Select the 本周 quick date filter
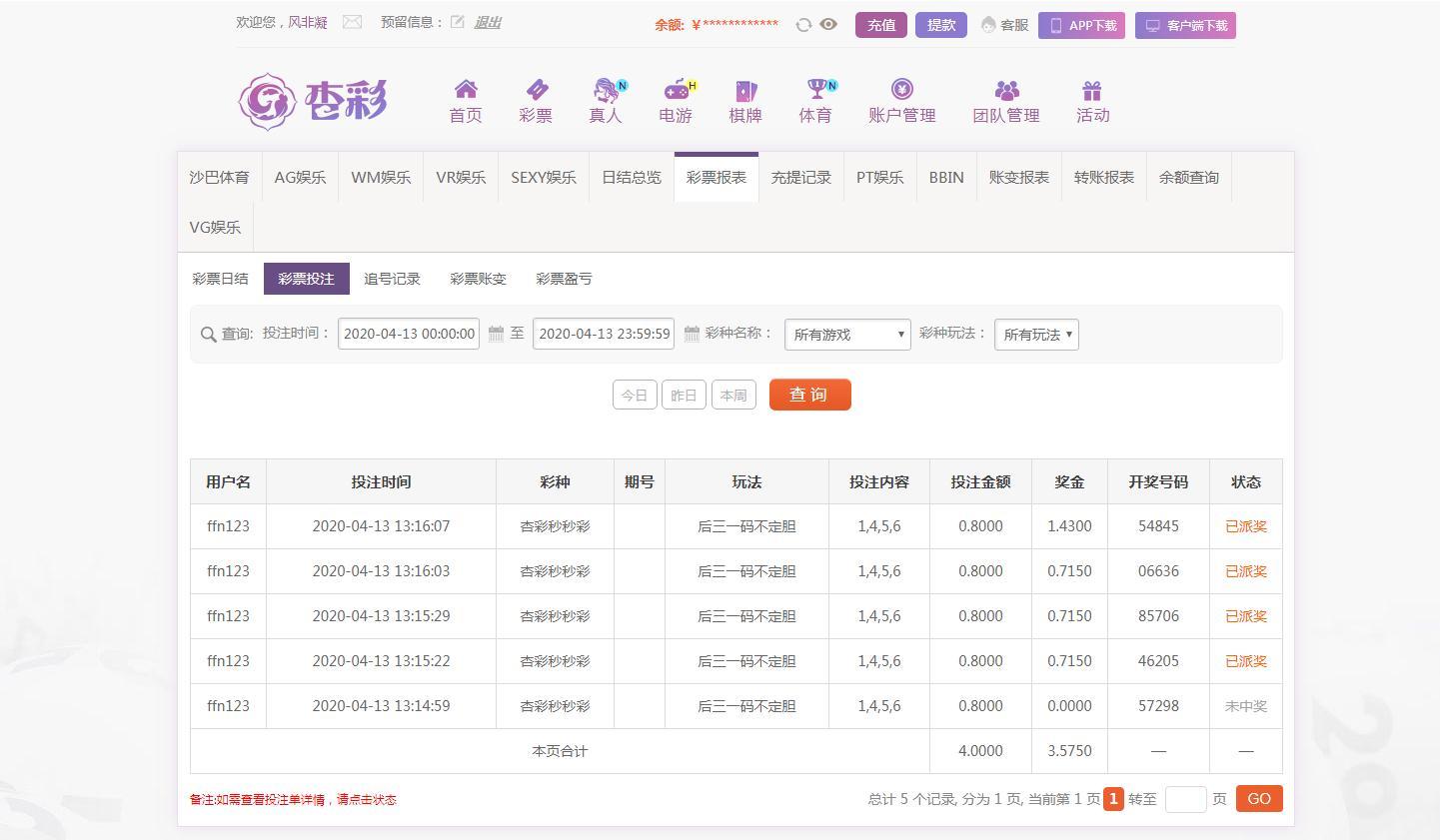Image resolution: width=1440 pixels, height=840 pixels. pyautogui.click(x=733, y=395)
